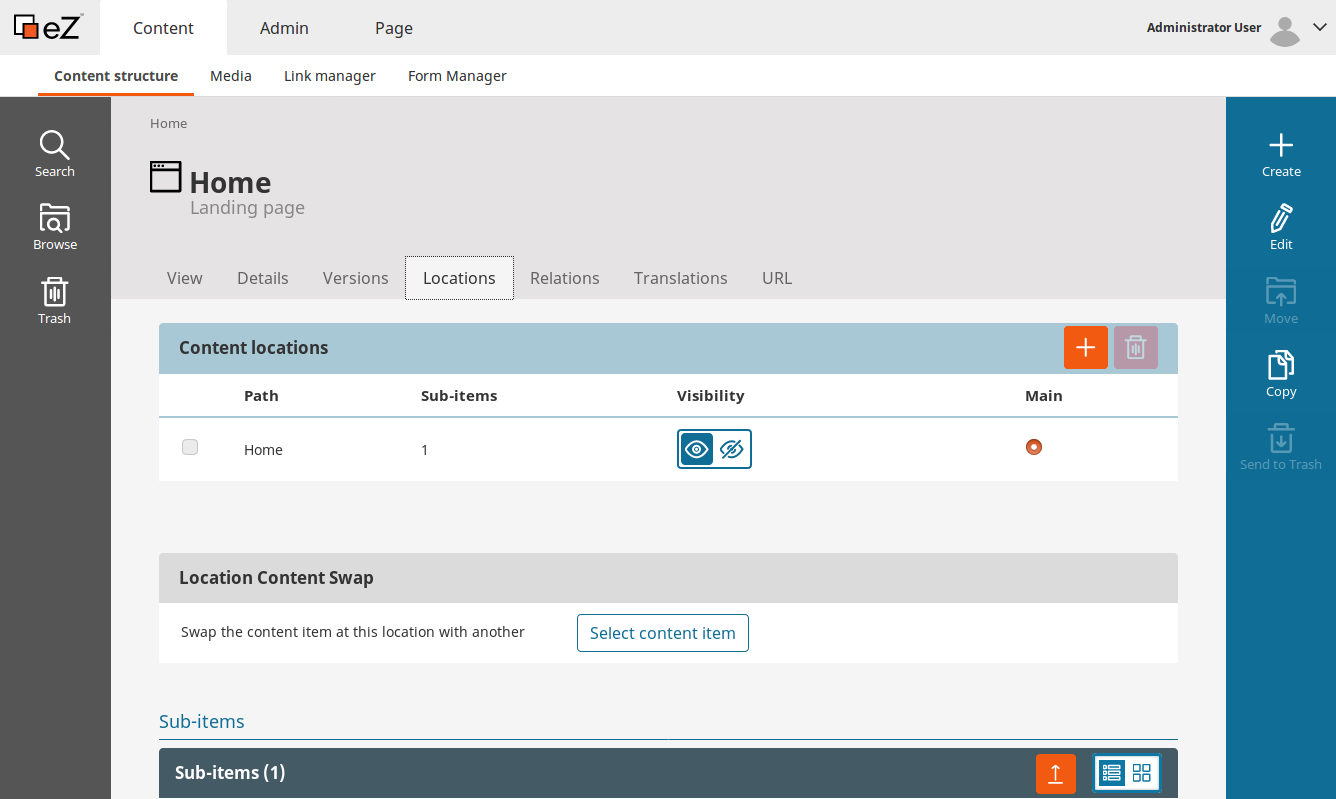1336x799 pixels.
Task: Select Main radio button for Home location
Action: click(1033, 447)
